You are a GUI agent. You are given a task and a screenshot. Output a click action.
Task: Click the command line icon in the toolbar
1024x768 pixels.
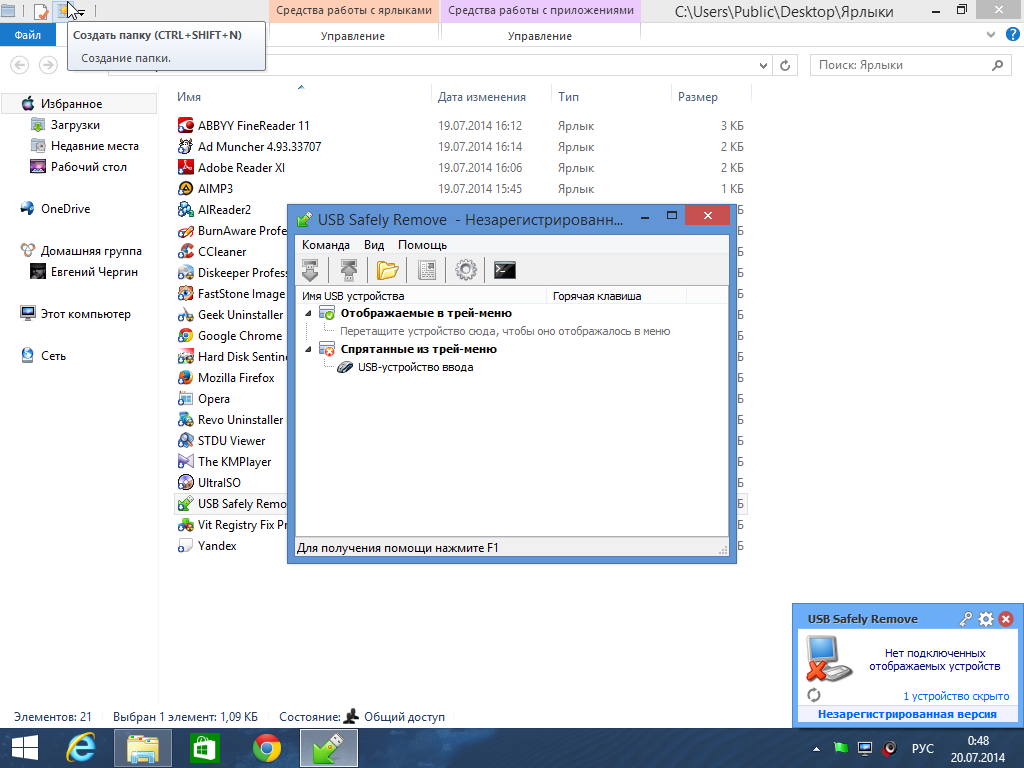tap(505, 269)
